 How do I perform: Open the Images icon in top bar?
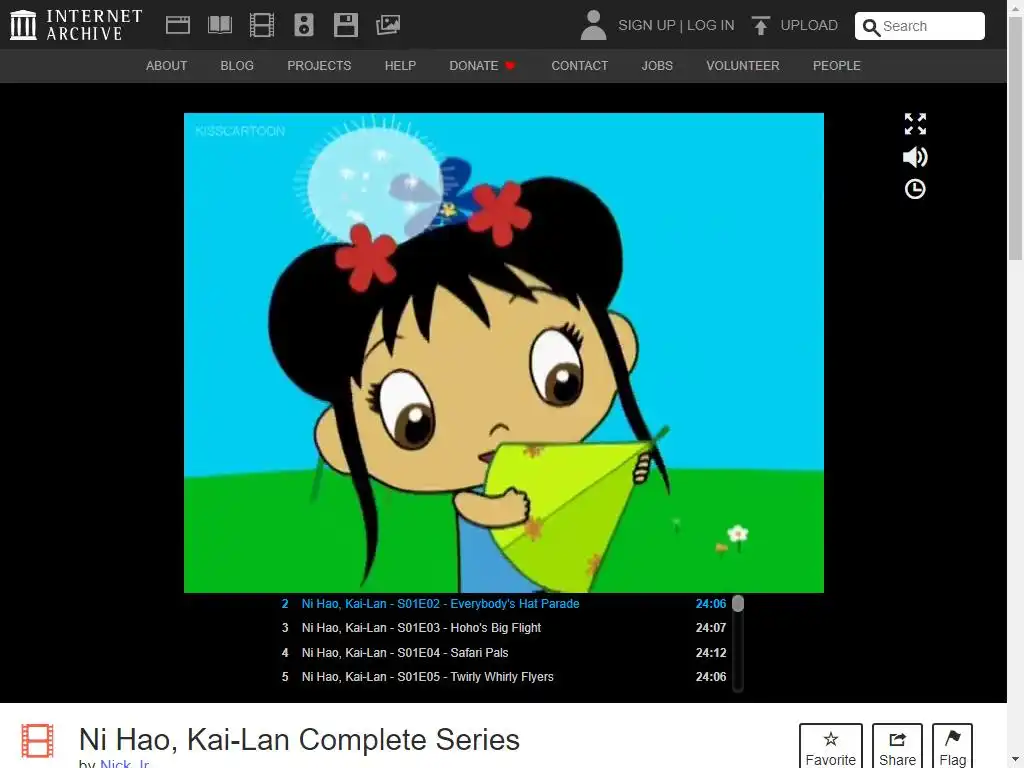tap(388, 25)
